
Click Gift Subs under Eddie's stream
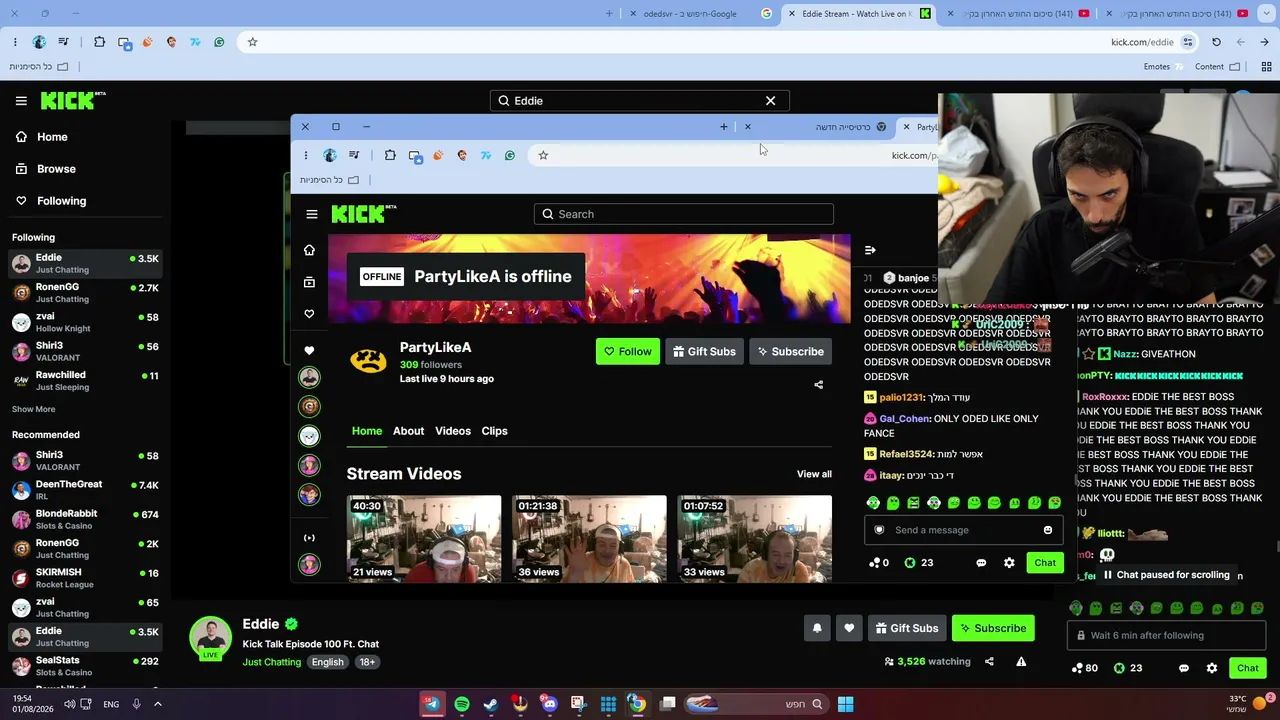point(907,628)
